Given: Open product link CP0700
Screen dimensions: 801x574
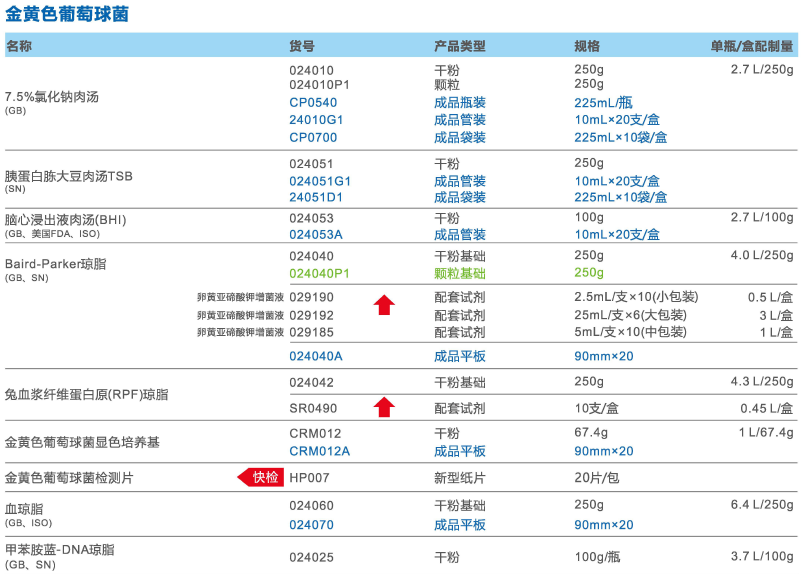Looking at the screenshot, I should [x=313, y=137].
